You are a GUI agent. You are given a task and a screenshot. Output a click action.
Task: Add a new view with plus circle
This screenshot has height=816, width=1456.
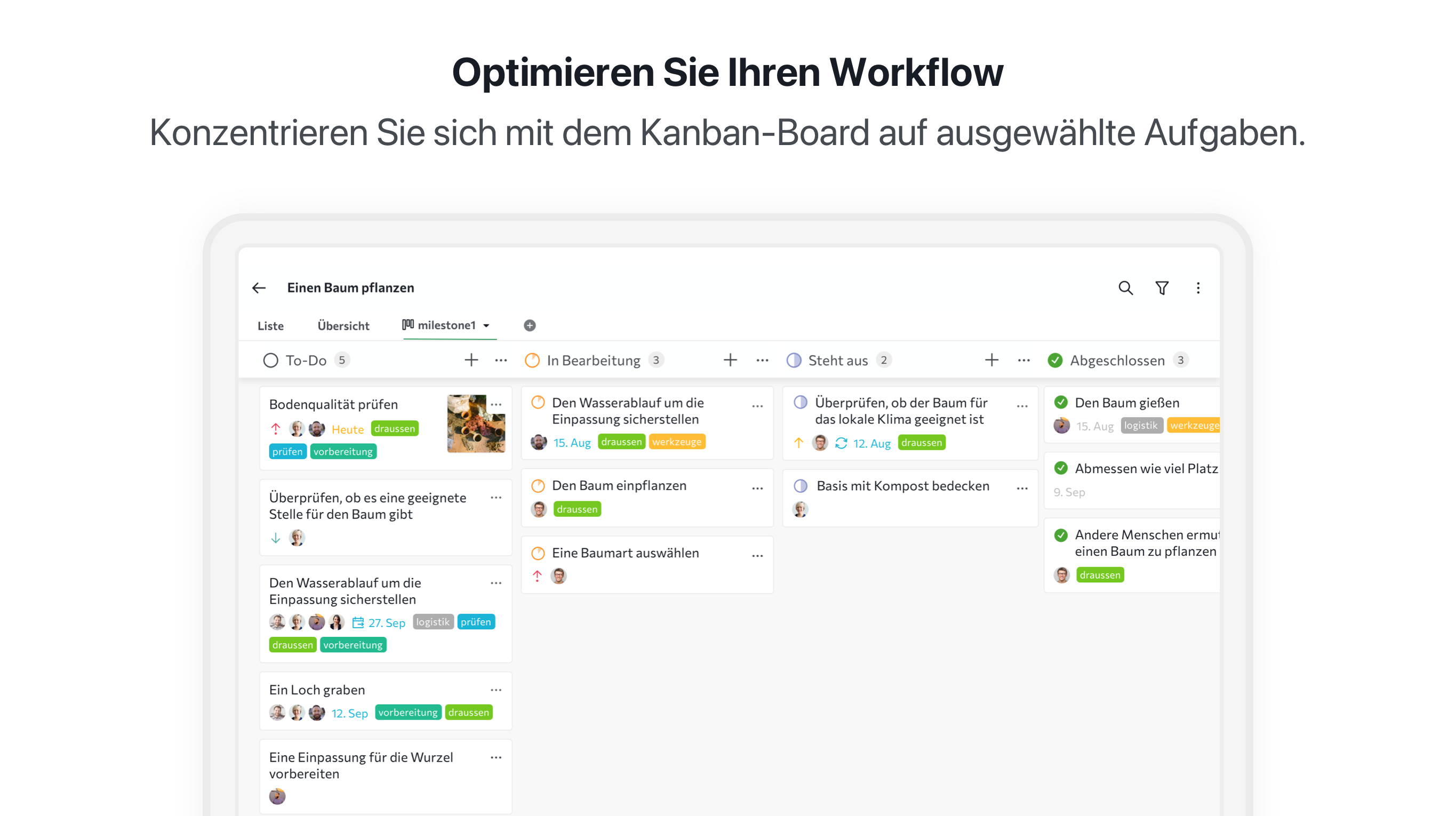tap(530, 325)
